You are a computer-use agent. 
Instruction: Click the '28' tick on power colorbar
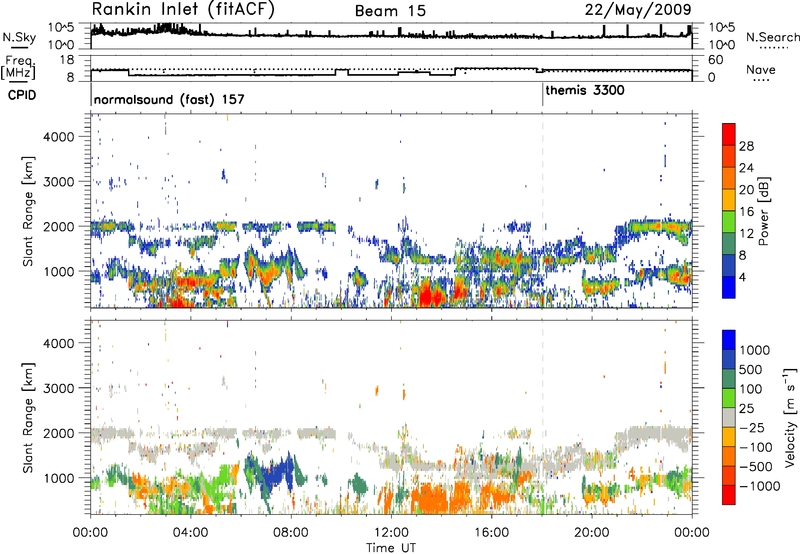click(x=746, y=146)
